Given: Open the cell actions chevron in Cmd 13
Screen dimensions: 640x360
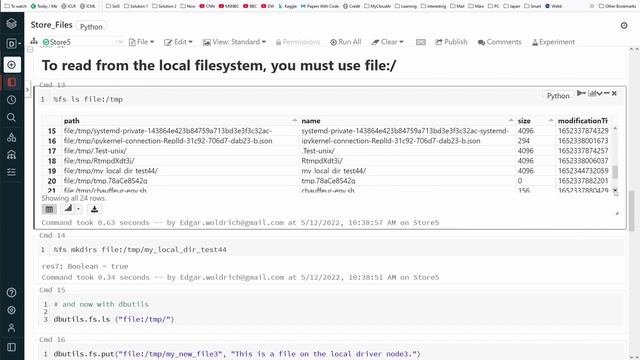Looking at the screenshot, I should coord(599,93).
